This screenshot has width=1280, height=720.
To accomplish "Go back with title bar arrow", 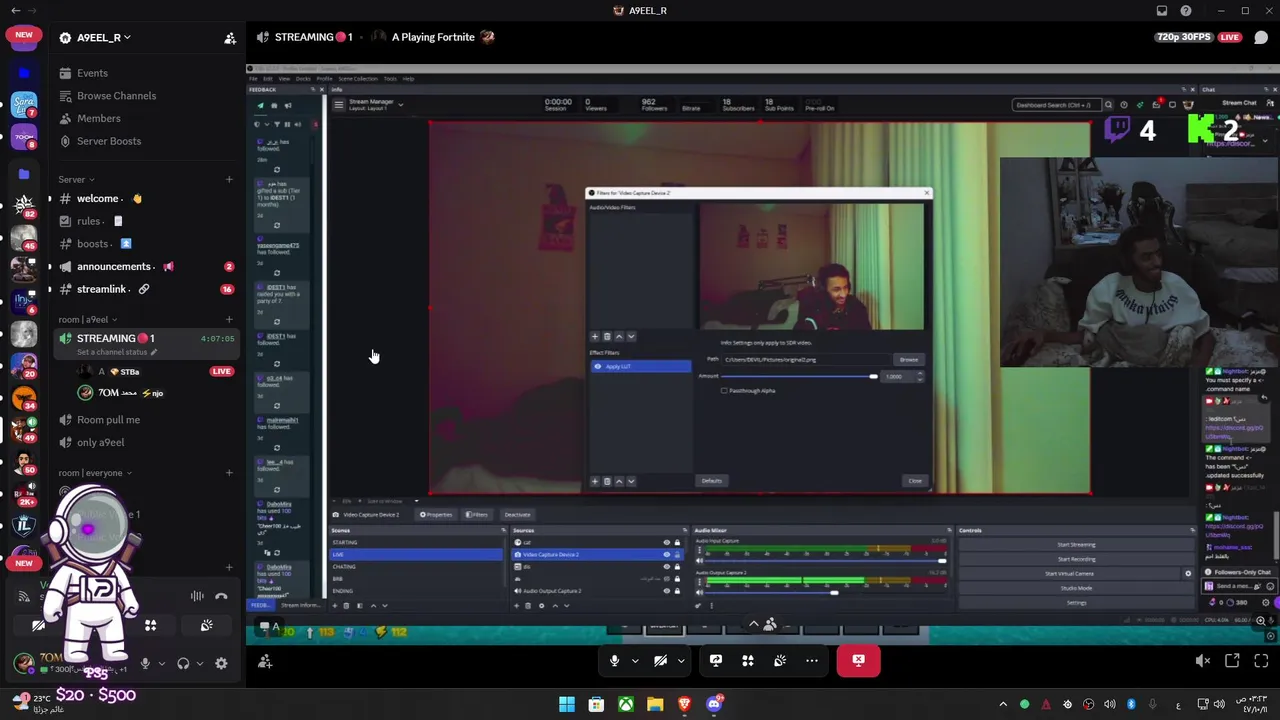I will tap(15, 11).
